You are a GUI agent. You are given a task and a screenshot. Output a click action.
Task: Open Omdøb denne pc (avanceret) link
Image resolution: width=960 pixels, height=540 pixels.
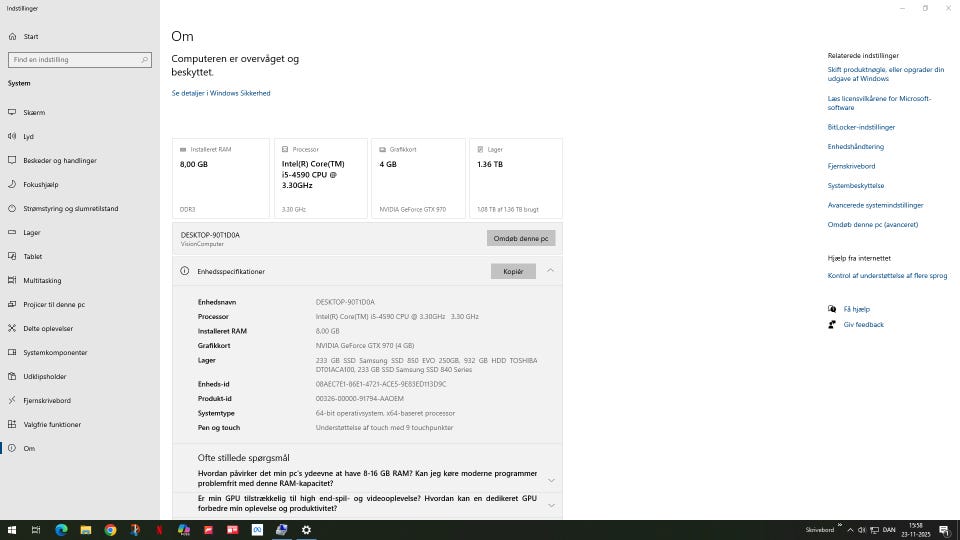[x=873, y=225]
